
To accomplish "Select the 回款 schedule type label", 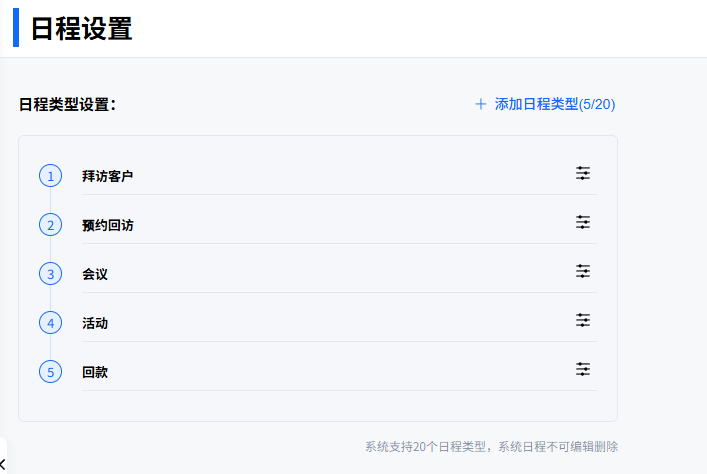I will tap(95, 372).
